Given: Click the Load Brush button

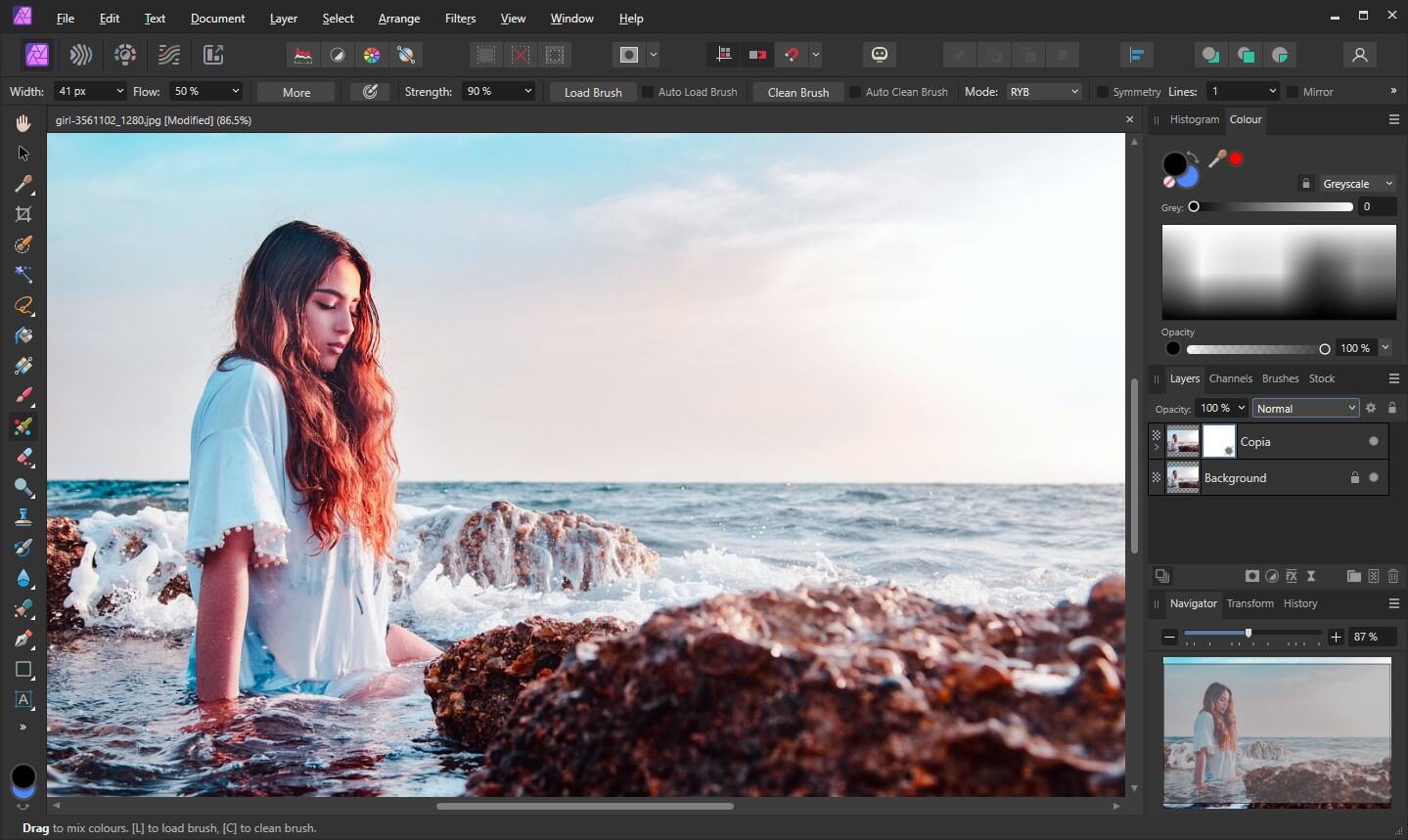Looking at the screenshot, I should (593, 92).
